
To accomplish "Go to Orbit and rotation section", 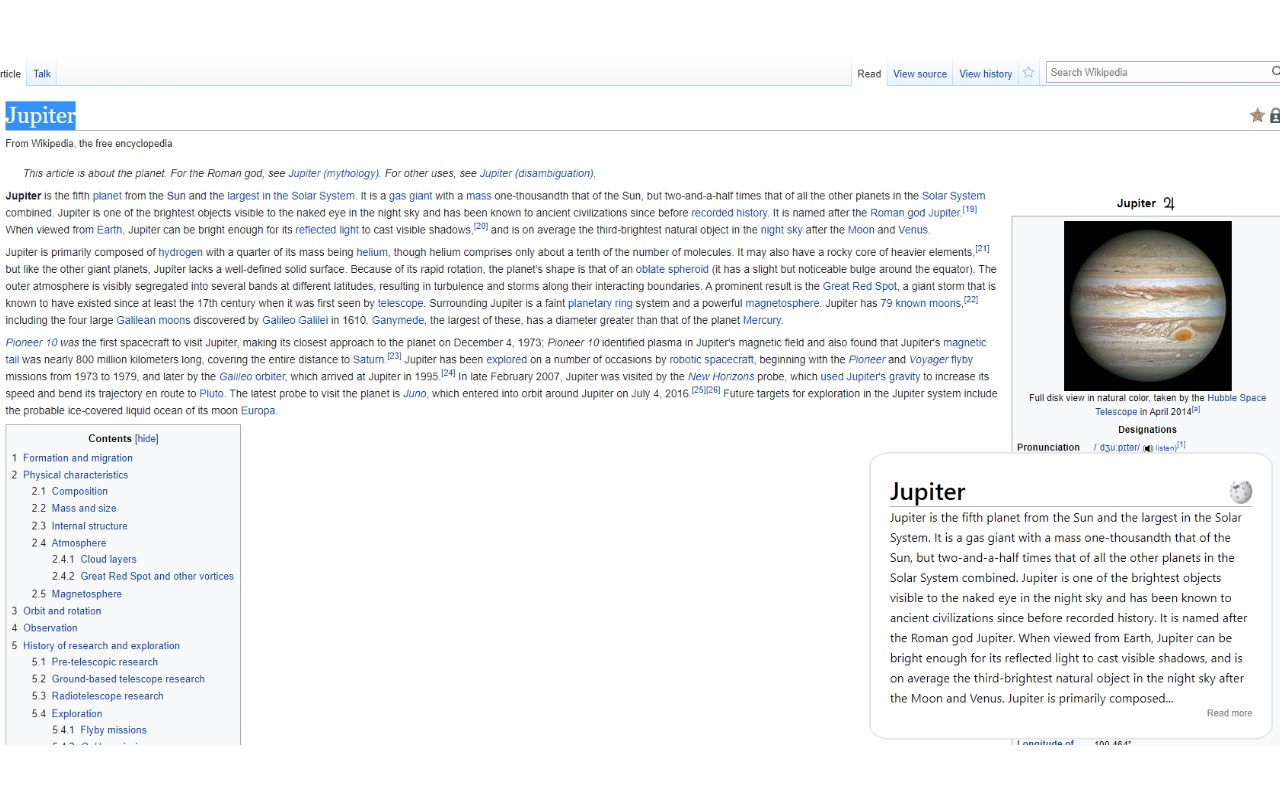I will pyautogui.click(x=62, y=611).
